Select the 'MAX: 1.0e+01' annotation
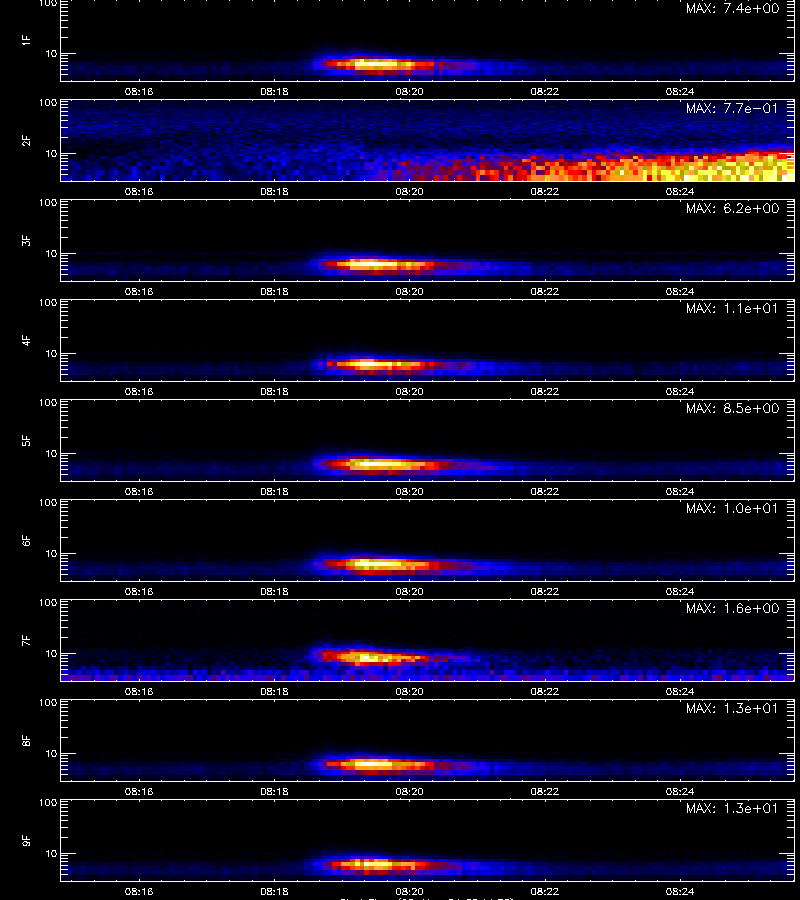 click(732, 509)
